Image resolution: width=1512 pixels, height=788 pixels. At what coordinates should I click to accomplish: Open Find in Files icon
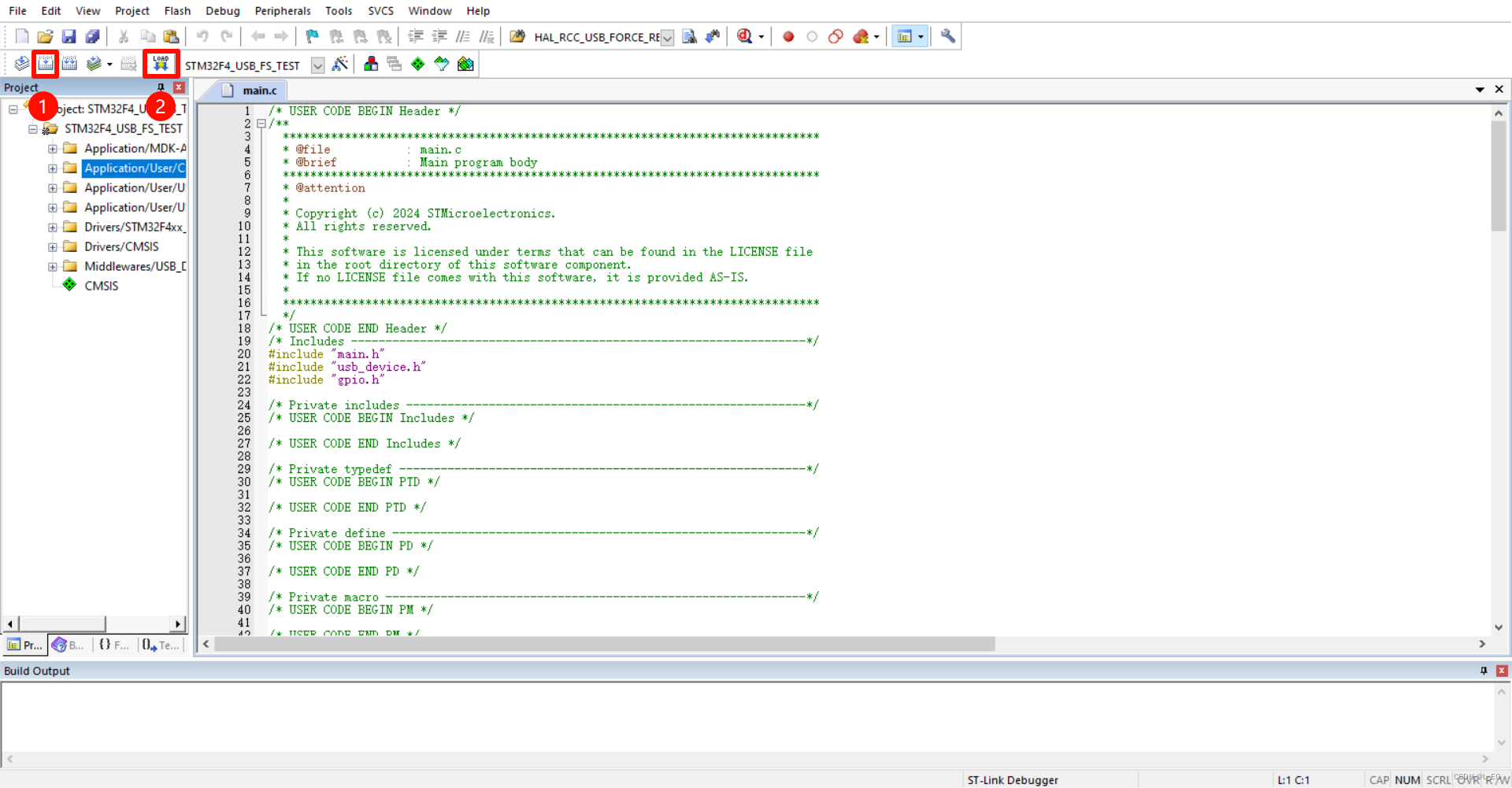coord(517,36)
